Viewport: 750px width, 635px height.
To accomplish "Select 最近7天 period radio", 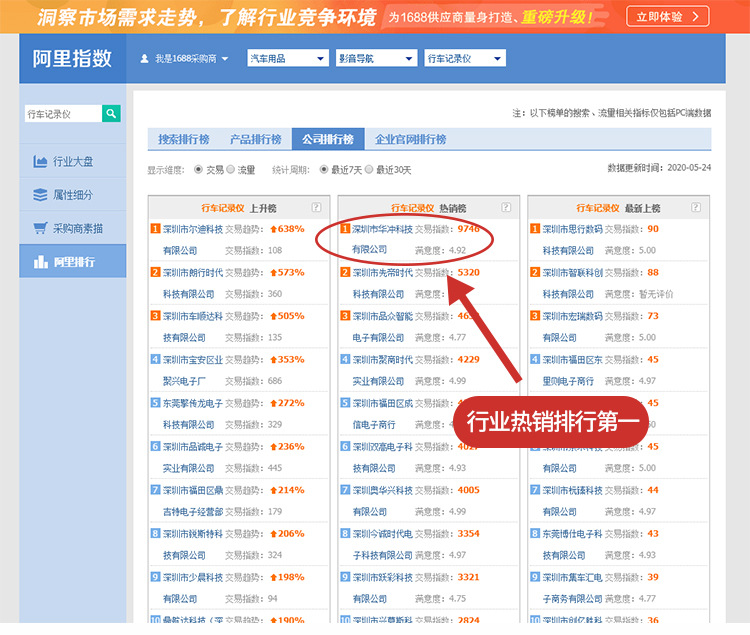I will pyautogui.click(x=324, y=169).
